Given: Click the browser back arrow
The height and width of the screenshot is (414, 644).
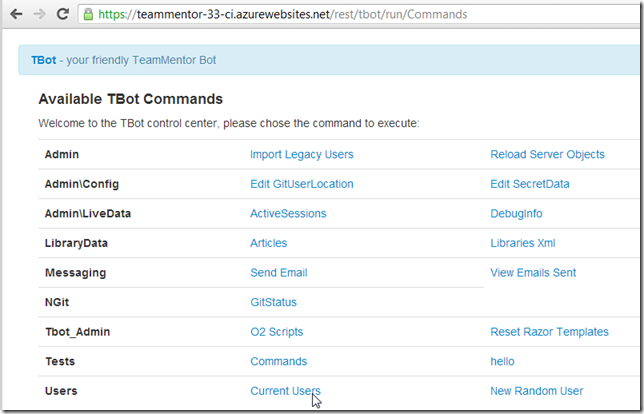Looking at the screenshot, I should pyautogui.click(x=15, y=15).
